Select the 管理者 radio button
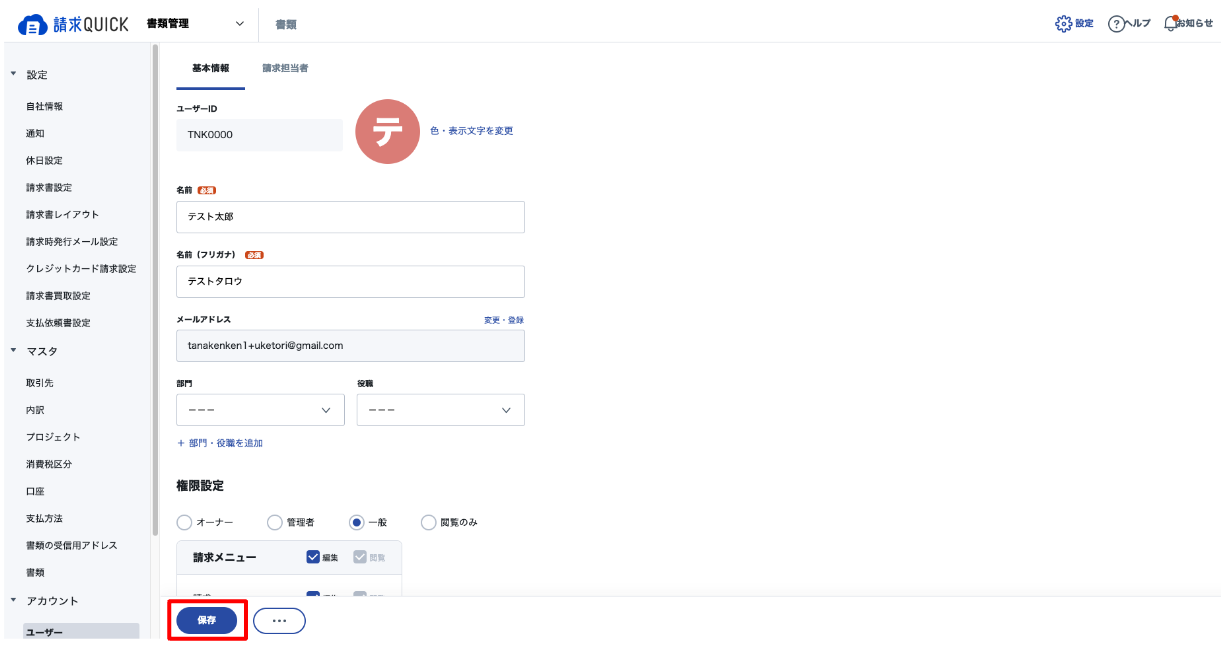1221x646 pixels. (275, 522)
